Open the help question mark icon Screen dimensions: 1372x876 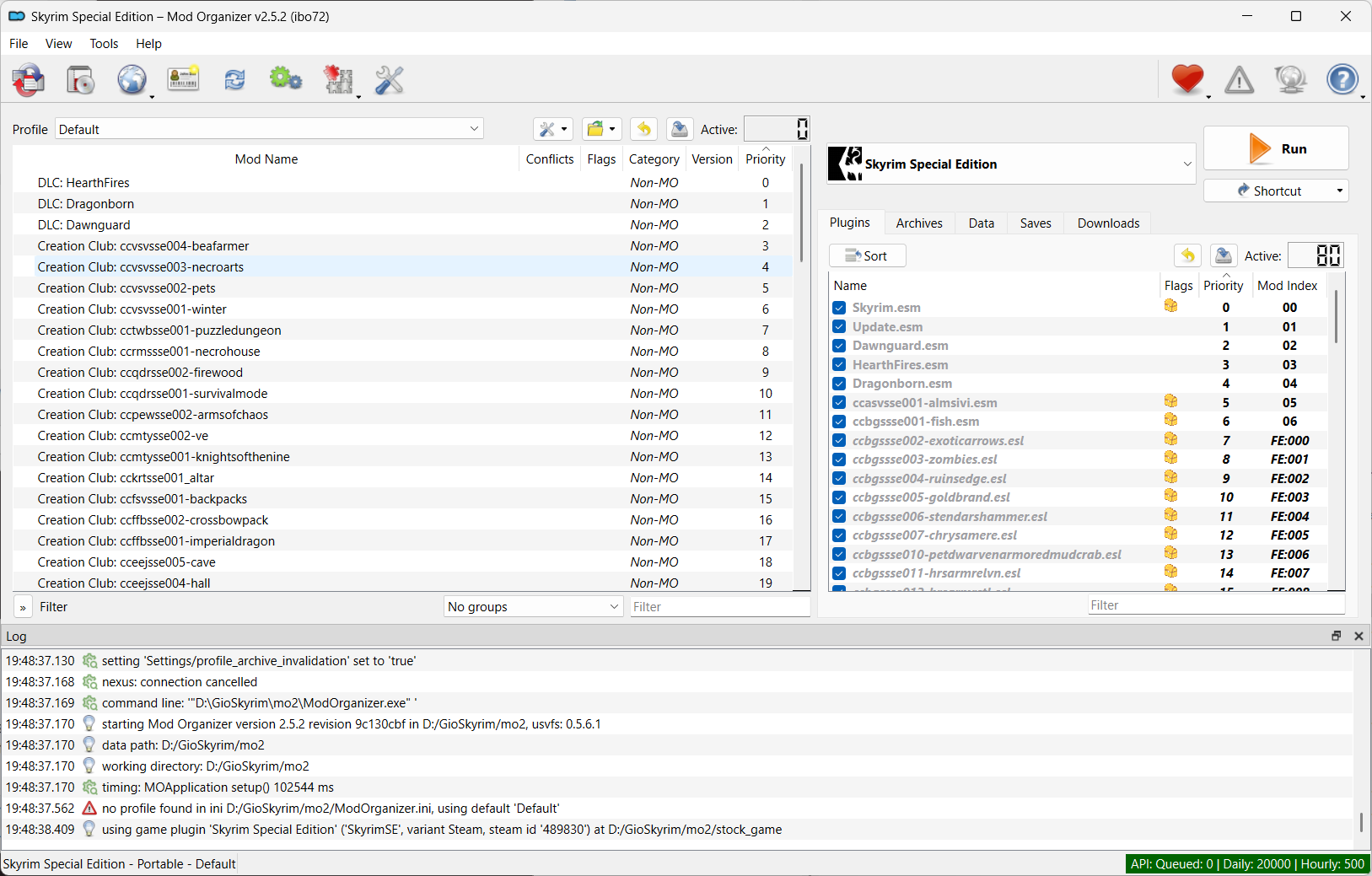[x=1341, y=79]
